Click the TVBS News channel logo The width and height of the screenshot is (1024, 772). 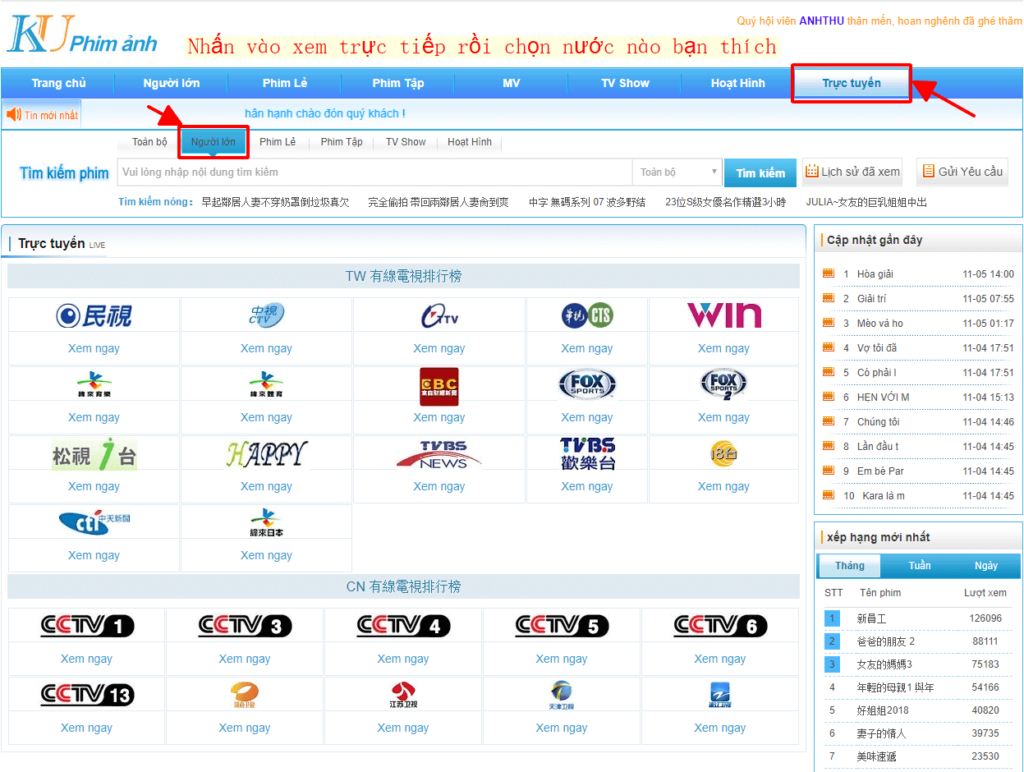point(438,454)
